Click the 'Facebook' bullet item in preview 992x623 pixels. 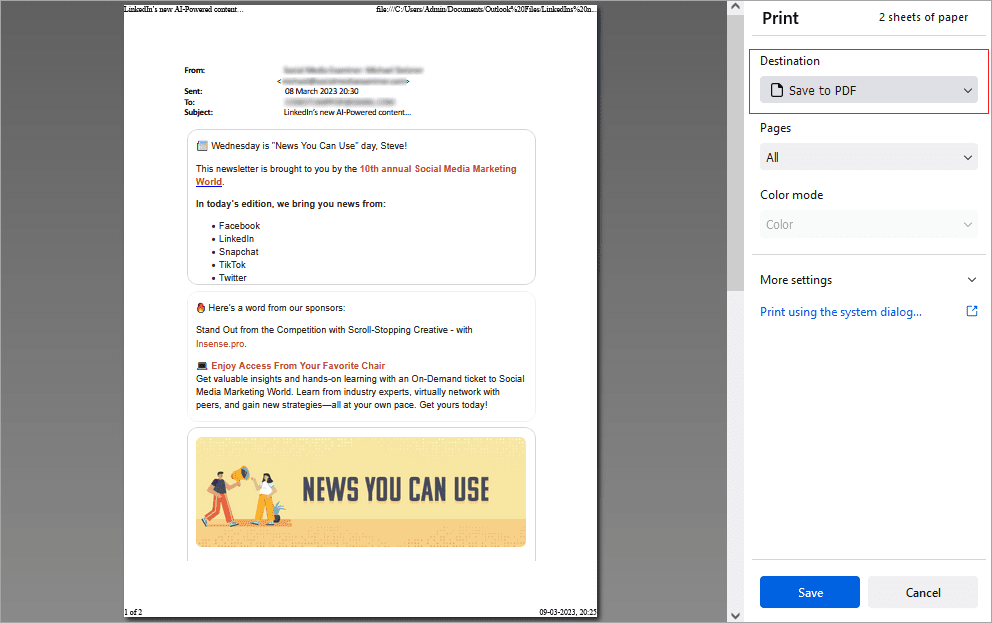click(x=239, y=226)
